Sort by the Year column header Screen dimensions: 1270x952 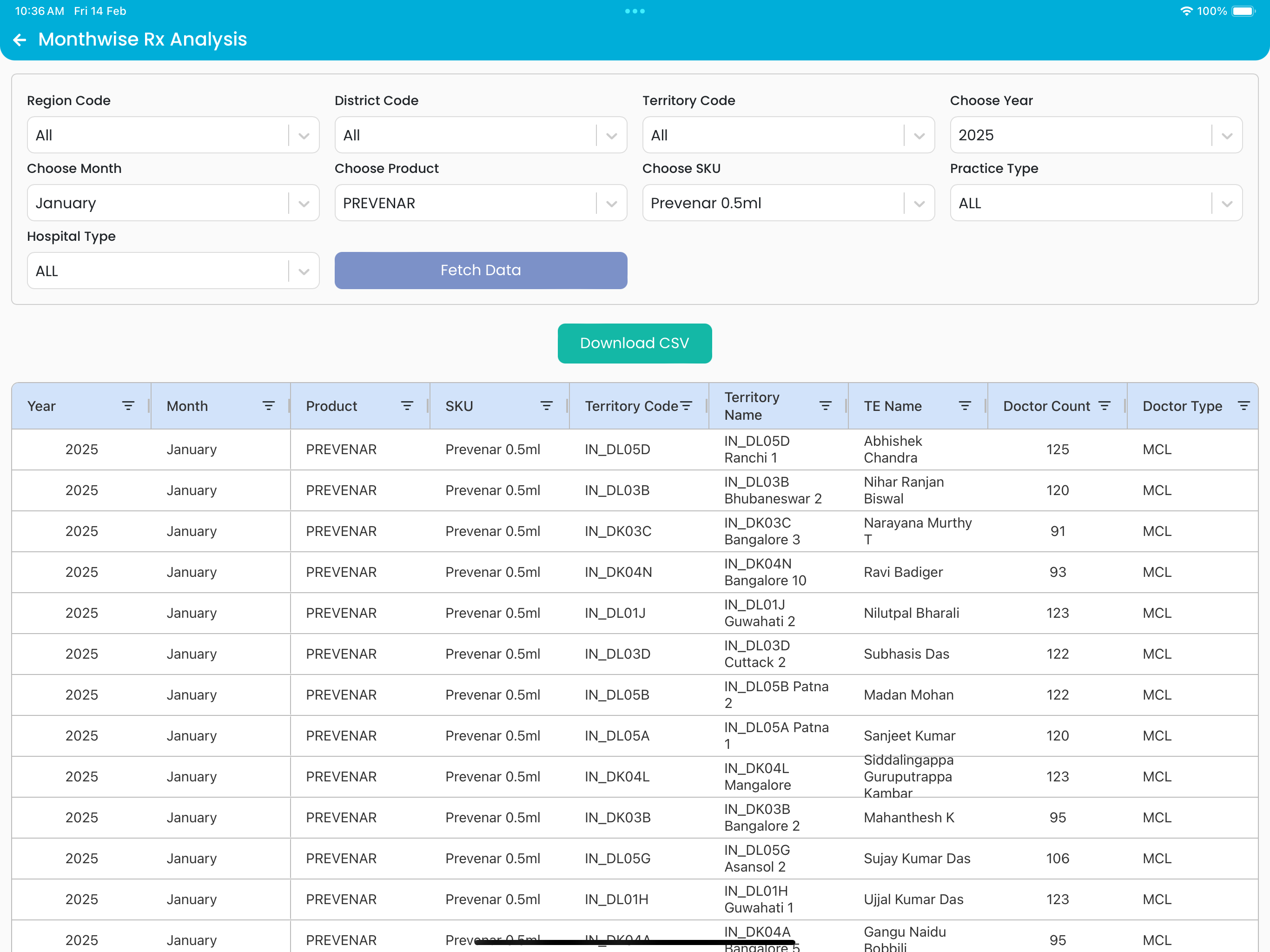coord(41,406)
